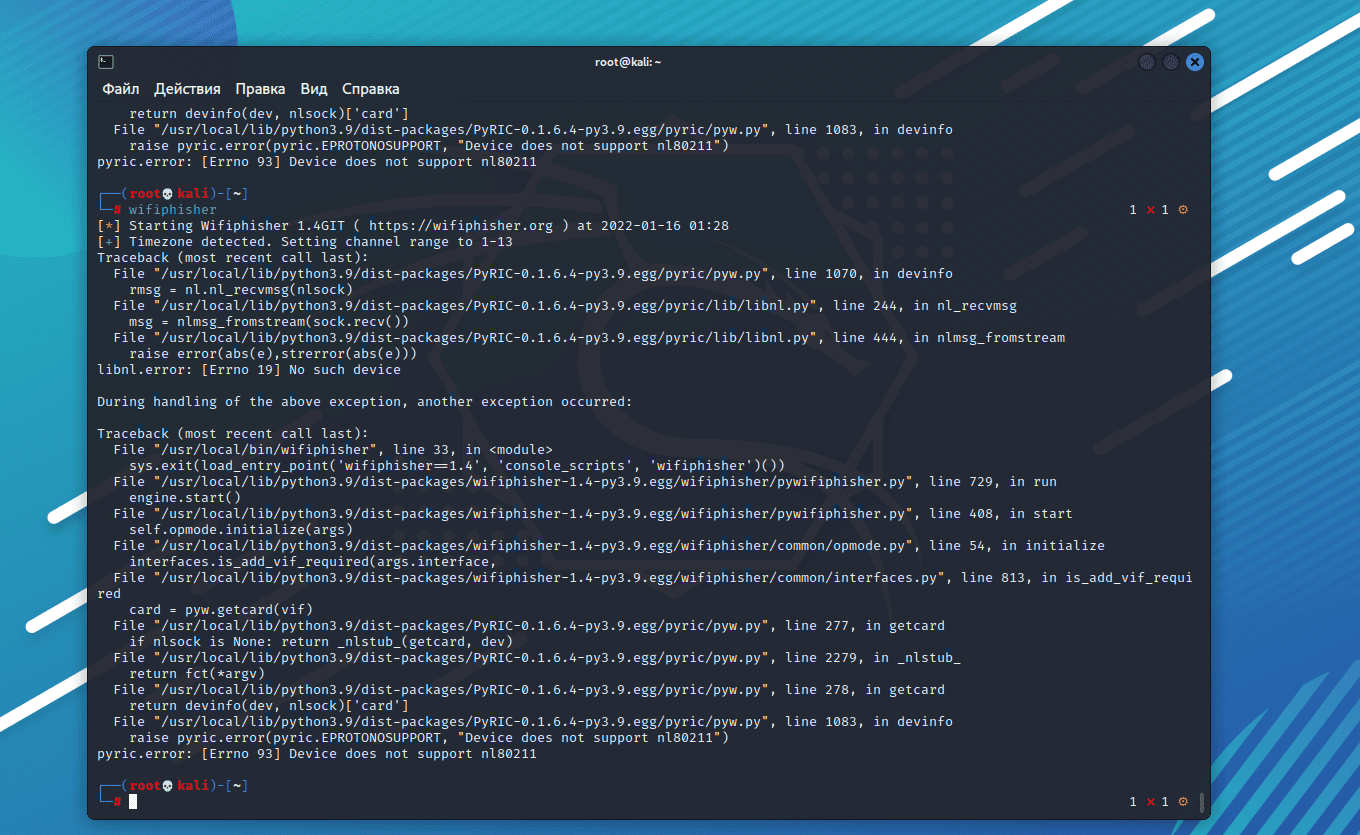Image resolution: width=1360 pixels, height=835 pixels.
Task: Click the 'self.opmode.initialize(args)' line
Action: point(241,530)
